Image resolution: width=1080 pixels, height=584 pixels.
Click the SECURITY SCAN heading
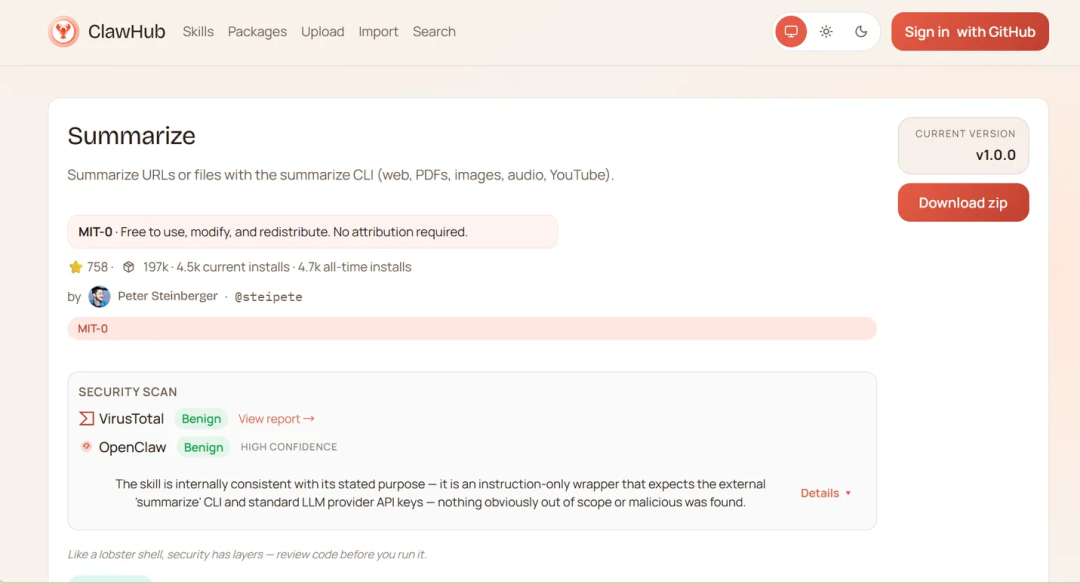[x=127, y=392]
